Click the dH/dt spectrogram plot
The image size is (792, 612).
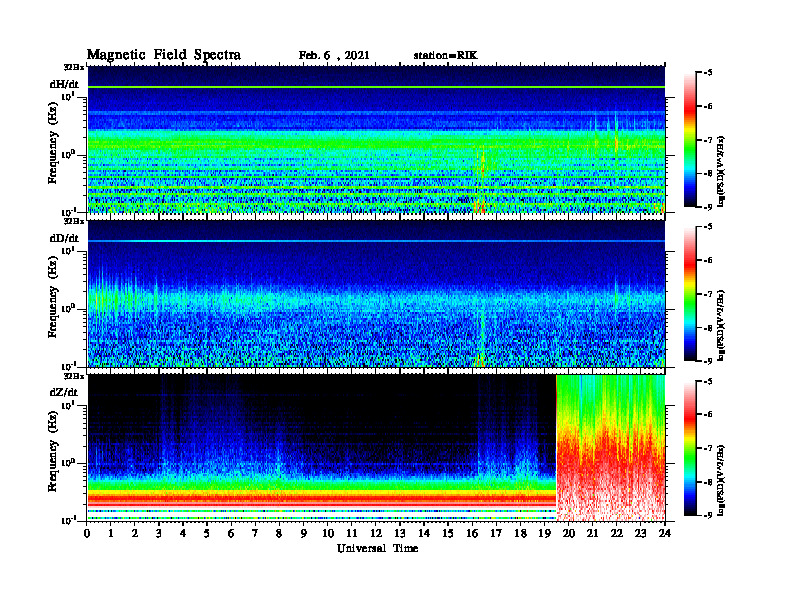click(x=376, y=139)
